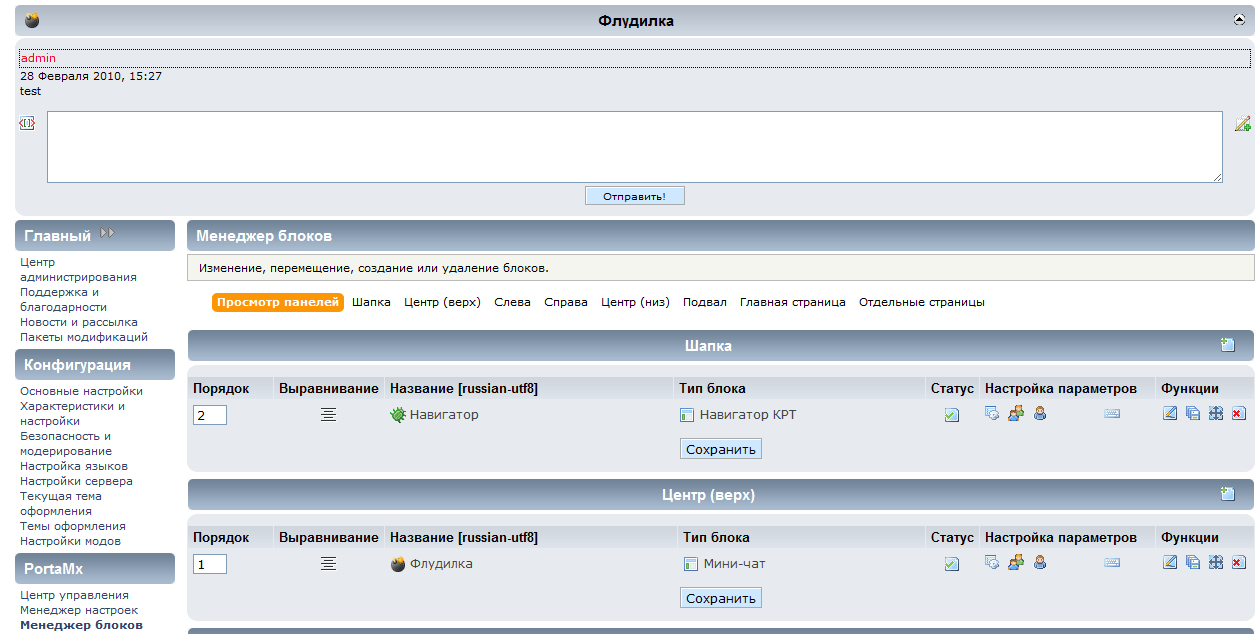Collapse the Главный sidebar menu arrows
Viewport: 1259px width, 634px height.
pyautogui.click(x=107, y=234)
